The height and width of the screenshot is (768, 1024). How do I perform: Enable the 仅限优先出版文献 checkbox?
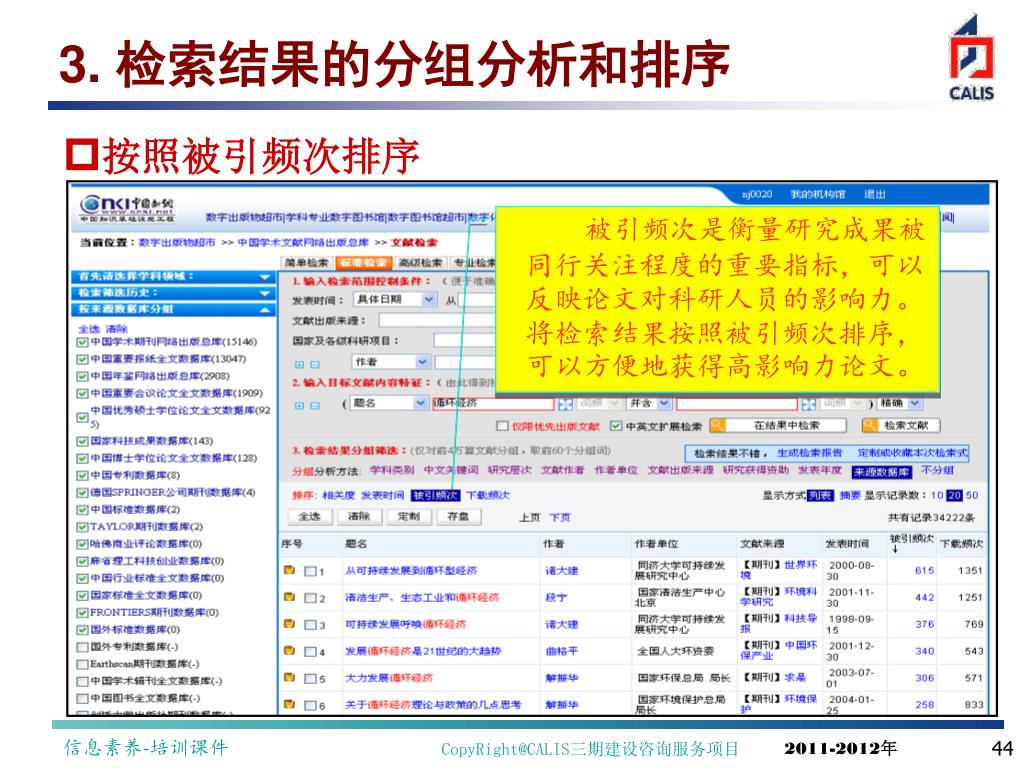pos(502,426)
